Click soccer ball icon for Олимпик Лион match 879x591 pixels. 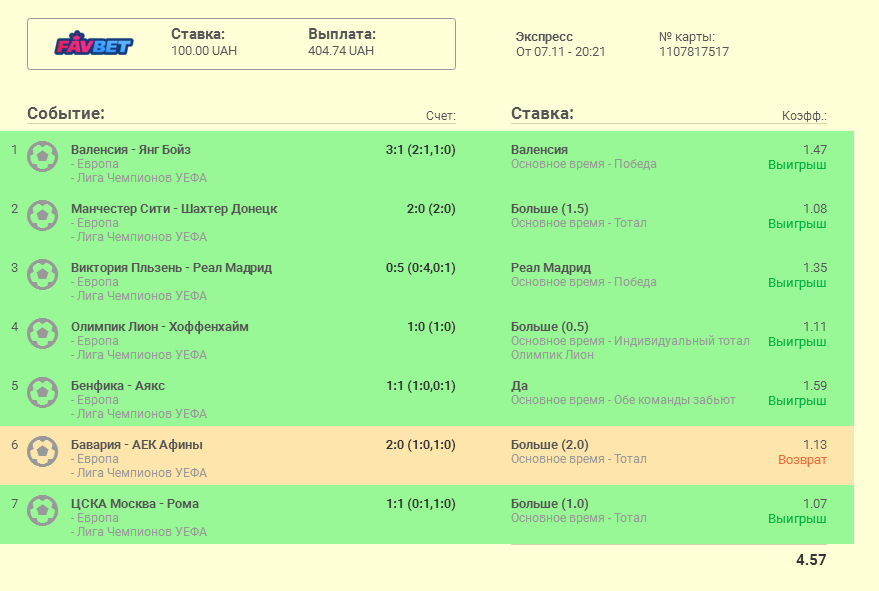click(x=42, y=333)
